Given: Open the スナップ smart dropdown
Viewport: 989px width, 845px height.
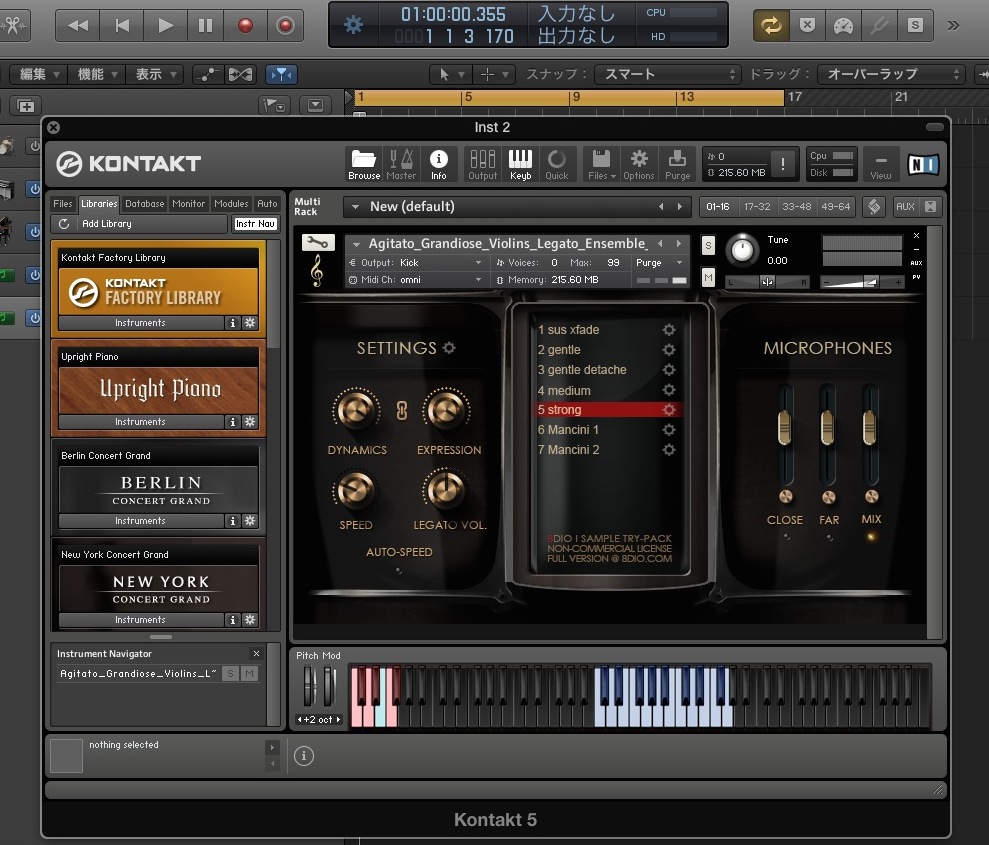Looking at the screenshot, I should click(x=667, y=74).
